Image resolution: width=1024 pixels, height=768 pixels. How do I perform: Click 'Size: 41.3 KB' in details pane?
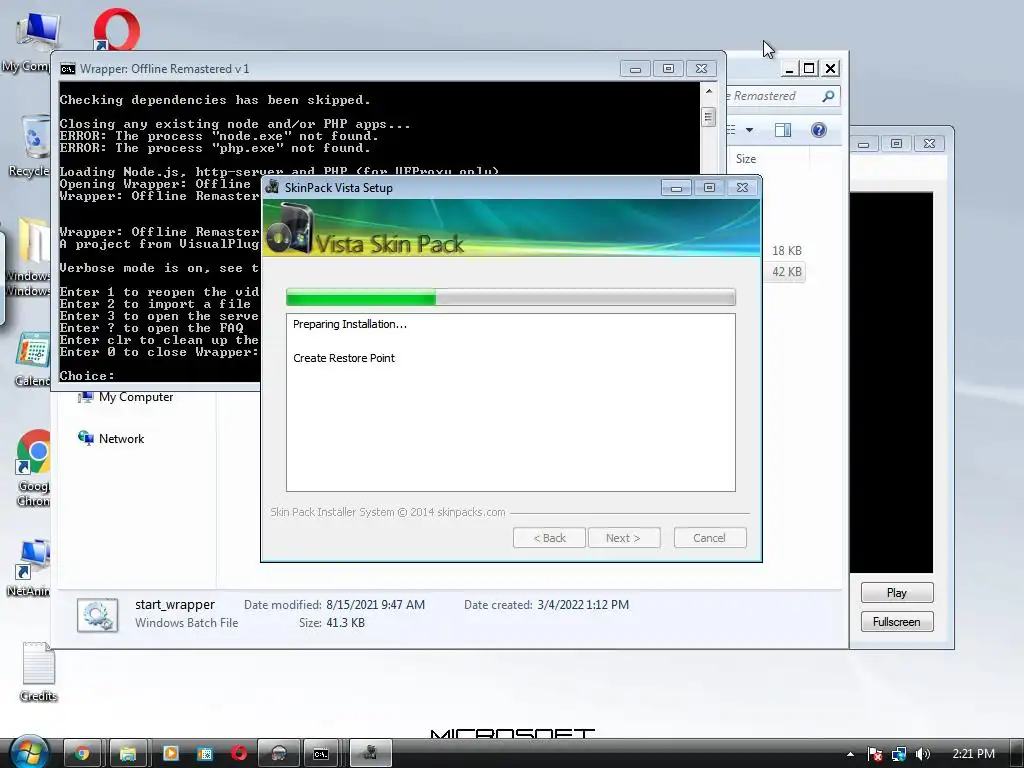332,623
